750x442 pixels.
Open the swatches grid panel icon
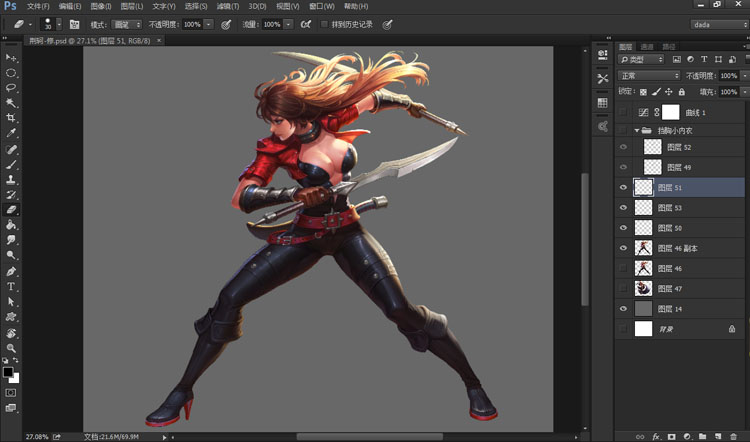tap(603, 103)
